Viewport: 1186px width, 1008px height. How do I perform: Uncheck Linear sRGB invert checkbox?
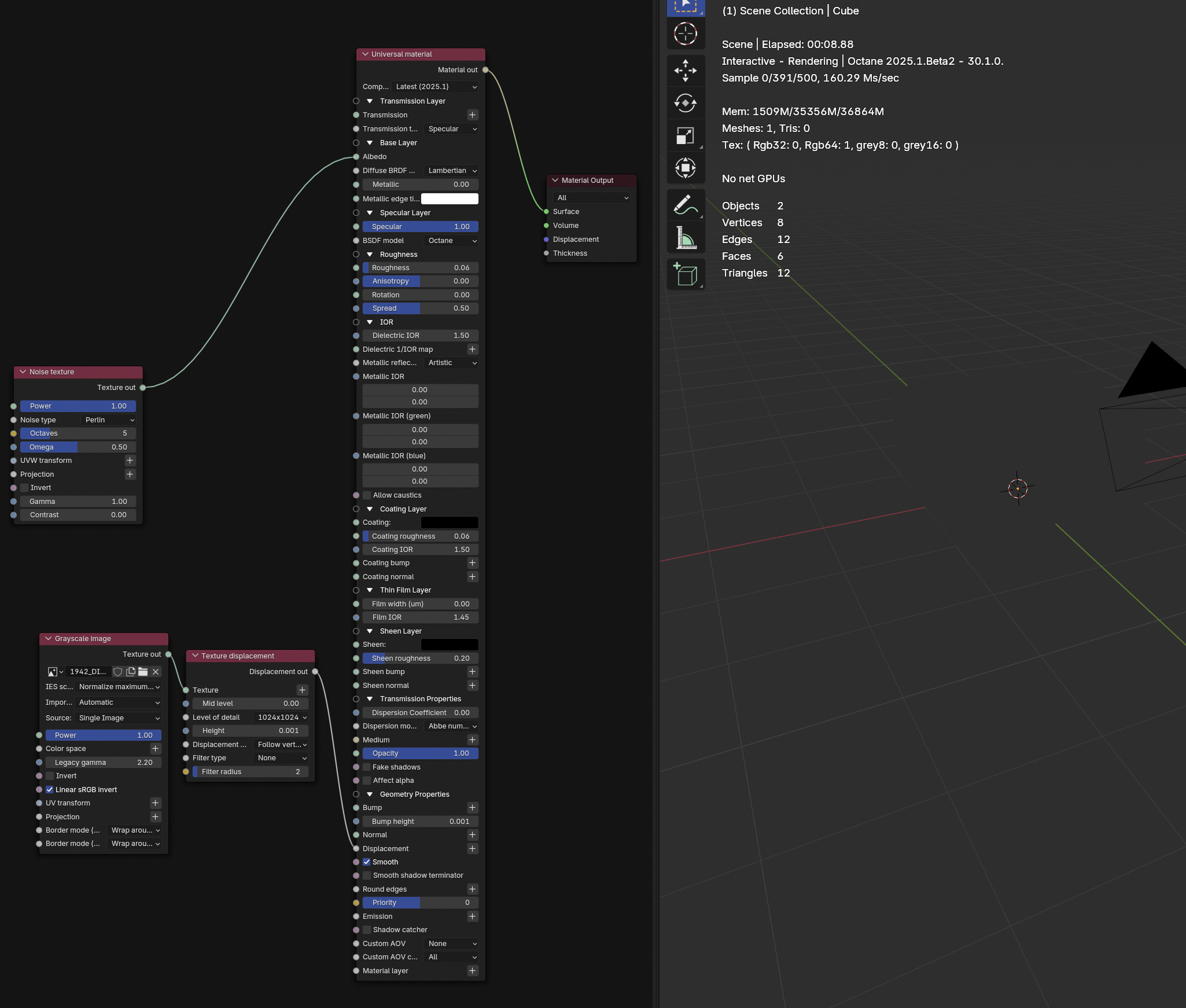pyautogui.click(x=50, y=790)
